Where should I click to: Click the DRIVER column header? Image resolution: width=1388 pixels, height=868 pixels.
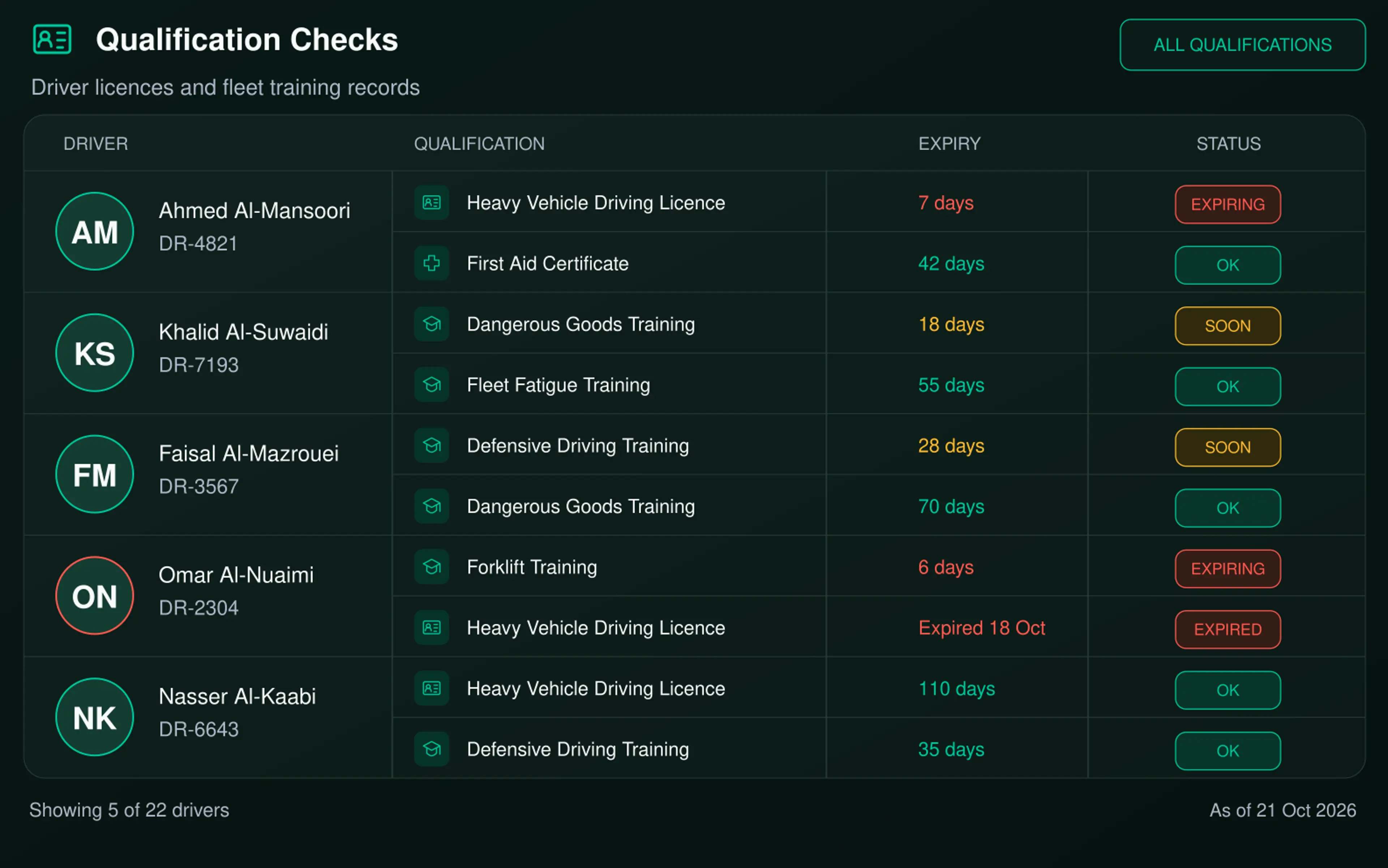pyautogui.click(x=96, y=143)
